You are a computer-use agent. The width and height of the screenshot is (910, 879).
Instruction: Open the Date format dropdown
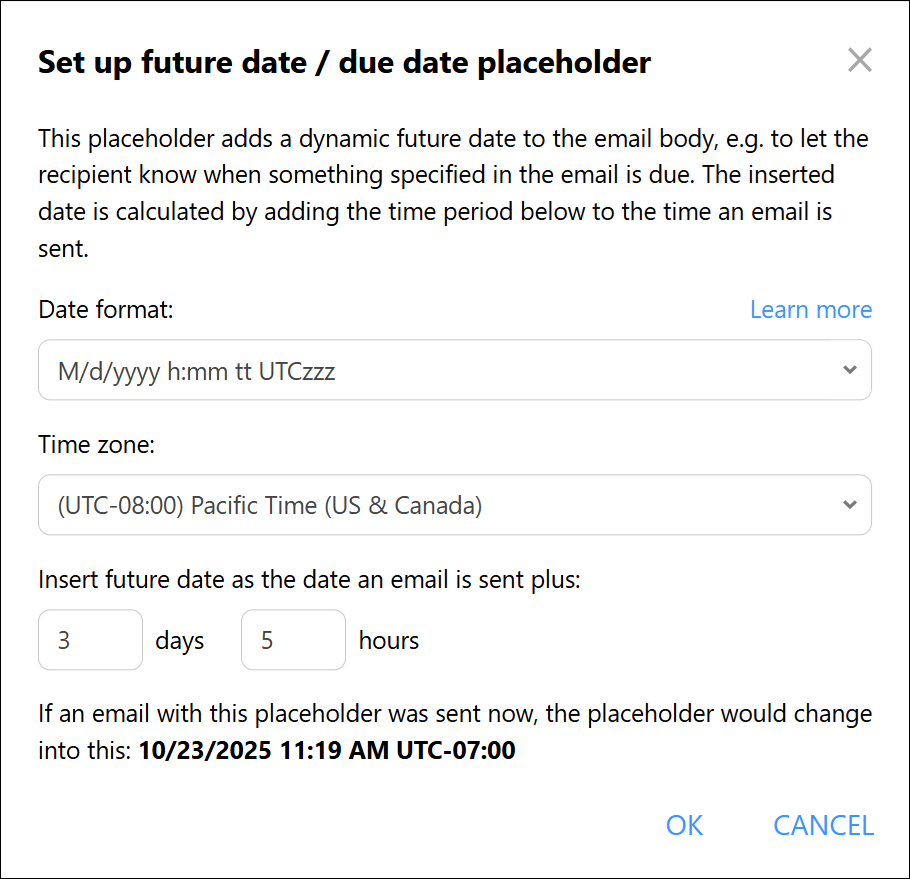coord(454,371)
